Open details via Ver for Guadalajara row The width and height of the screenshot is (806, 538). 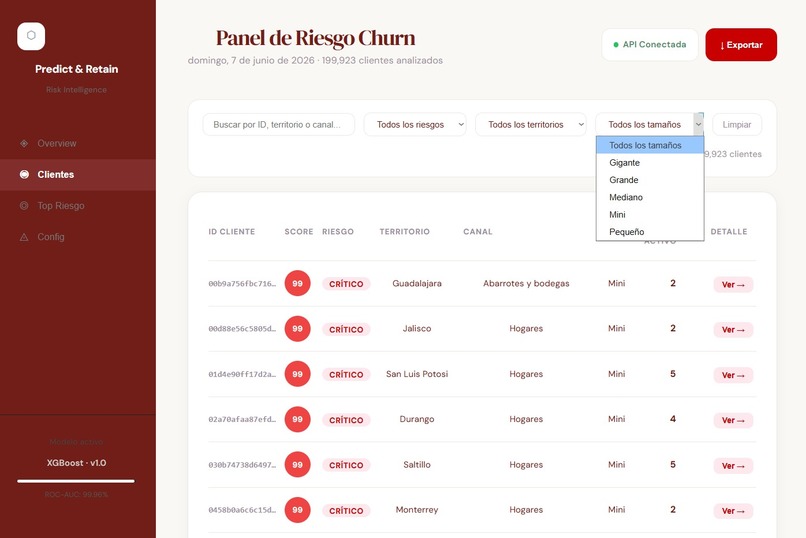point(733,285)
